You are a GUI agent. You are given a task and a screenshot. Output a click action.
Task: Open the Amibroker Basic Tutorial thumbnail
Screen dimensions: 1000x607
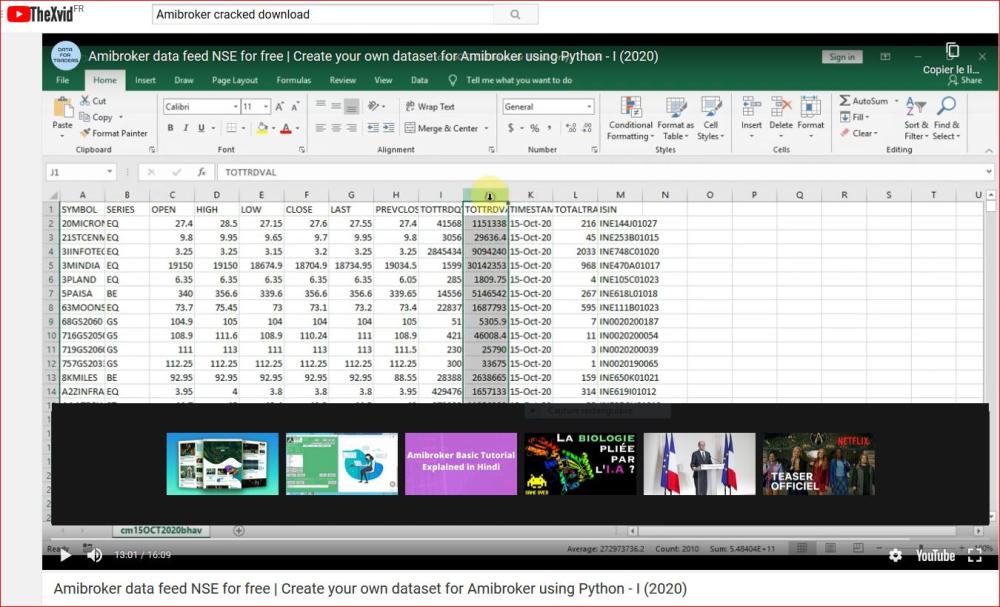461,463
